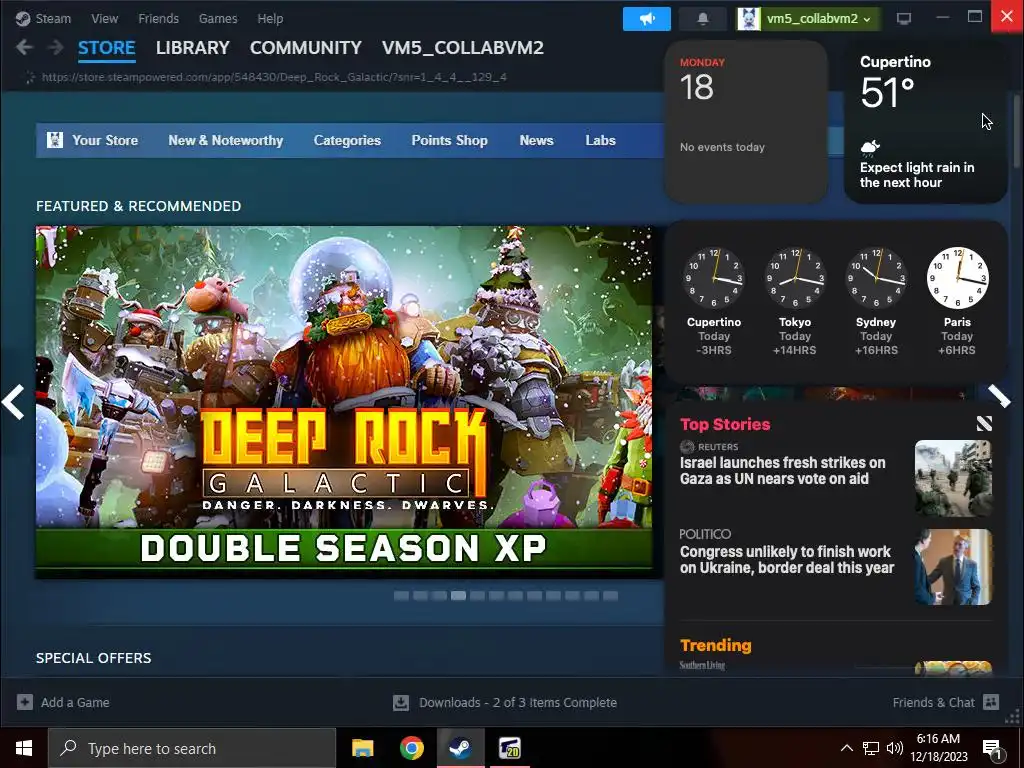Image resolution: width=1024 pixels, height=768 pixels.
Task: Open the Windows Start menu
Action: click(24, 748)
